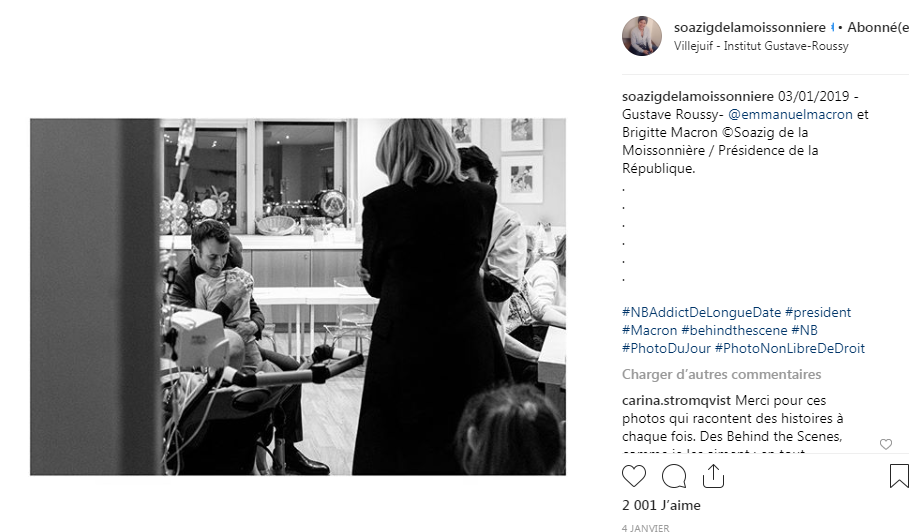Screen dimensions: 914x532
Task: Open Villejuif - Institut Gustave-Roussy location
Action: click(761, 46)
